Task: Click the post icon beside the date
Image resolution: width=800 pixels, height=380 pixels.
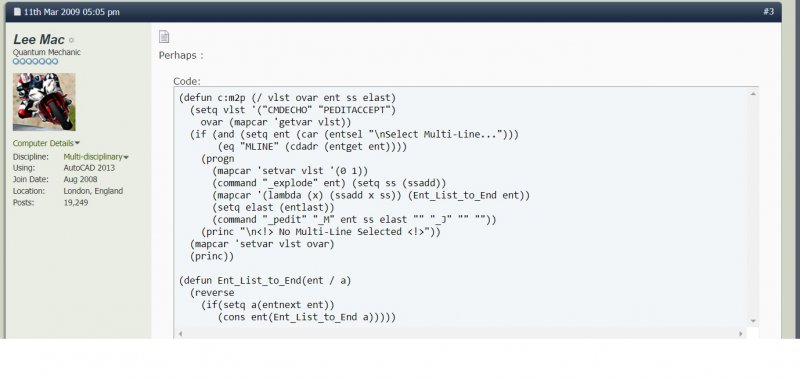Action: (x=17, y=11)
